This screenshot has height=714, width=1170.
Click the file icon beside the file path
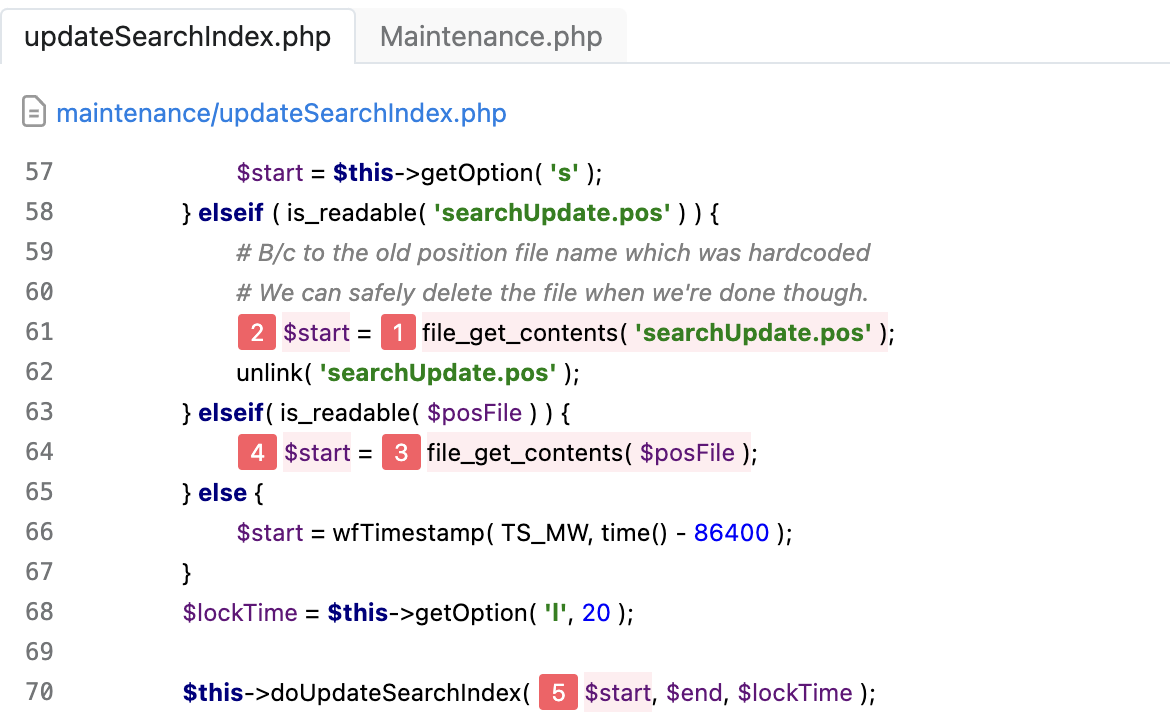(x=34, y=113)
